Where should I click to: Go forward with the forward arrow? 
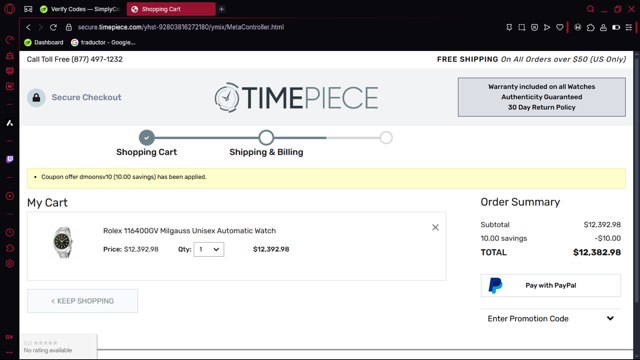coord(40,27)
